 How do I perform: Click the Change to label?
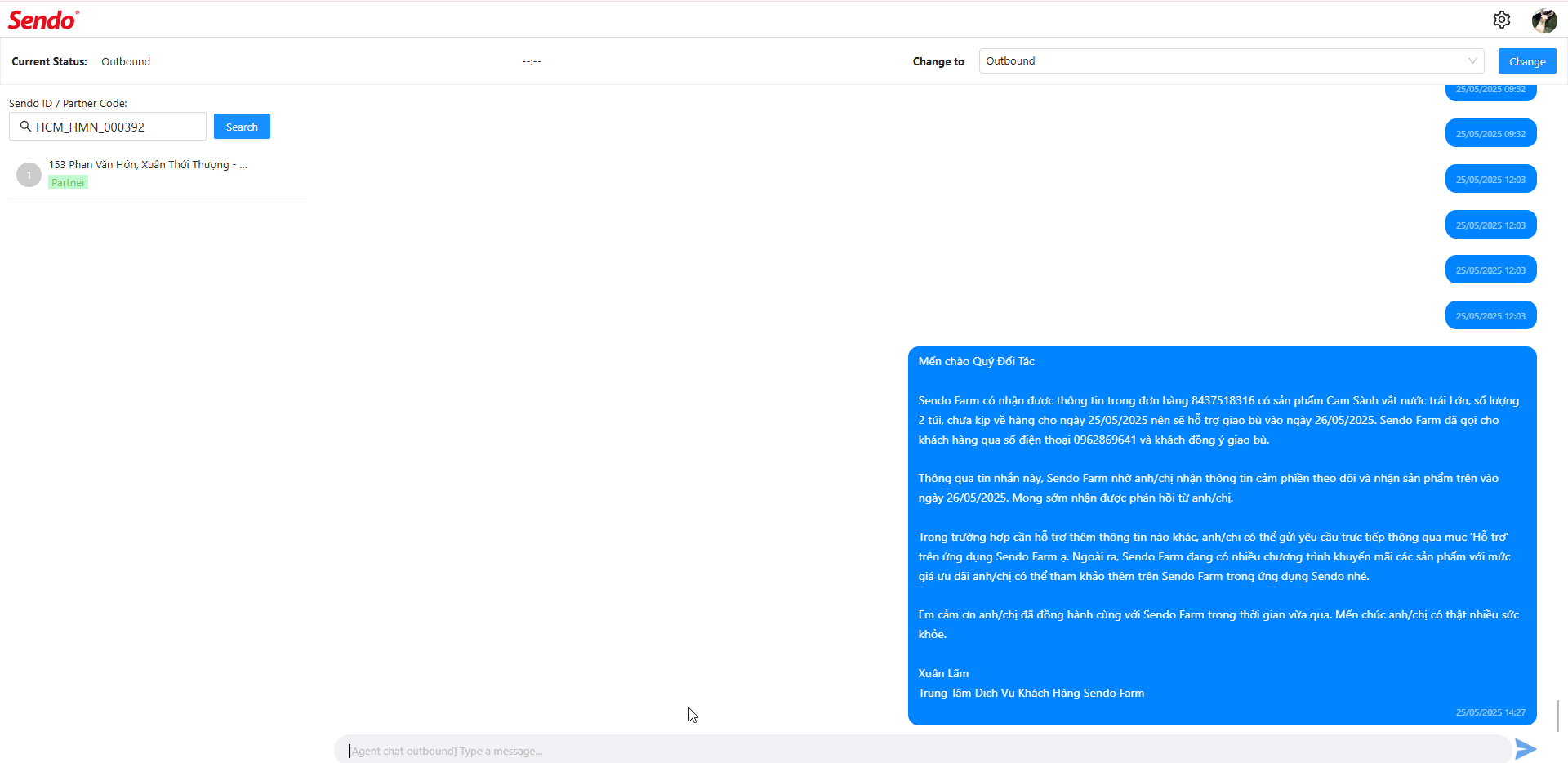coord(938,61)
